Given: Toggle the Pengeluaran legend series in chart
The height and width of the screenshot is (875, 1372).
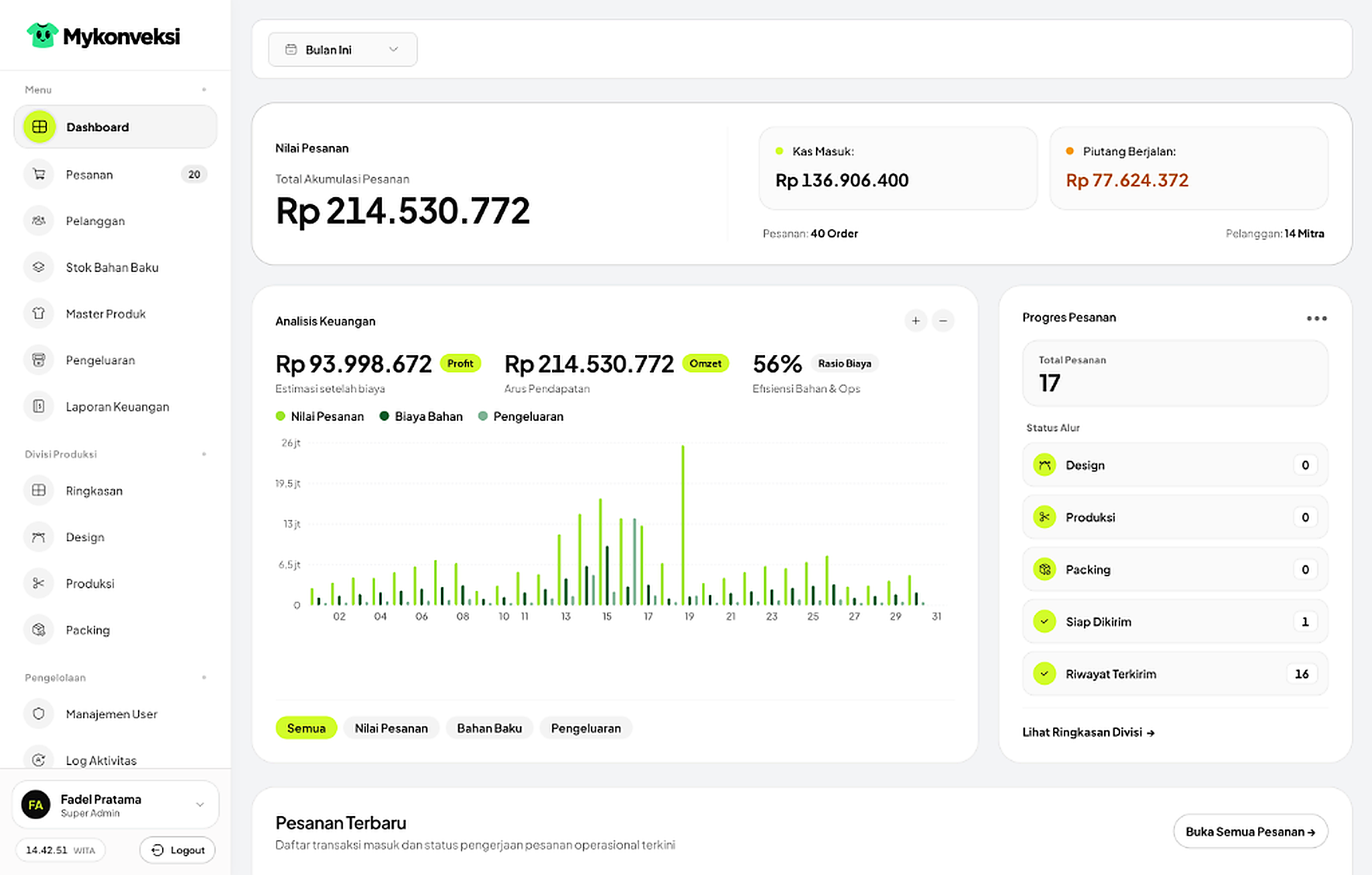Looking at the screenshot, I should pyautogui.click(x=521, y=416).
